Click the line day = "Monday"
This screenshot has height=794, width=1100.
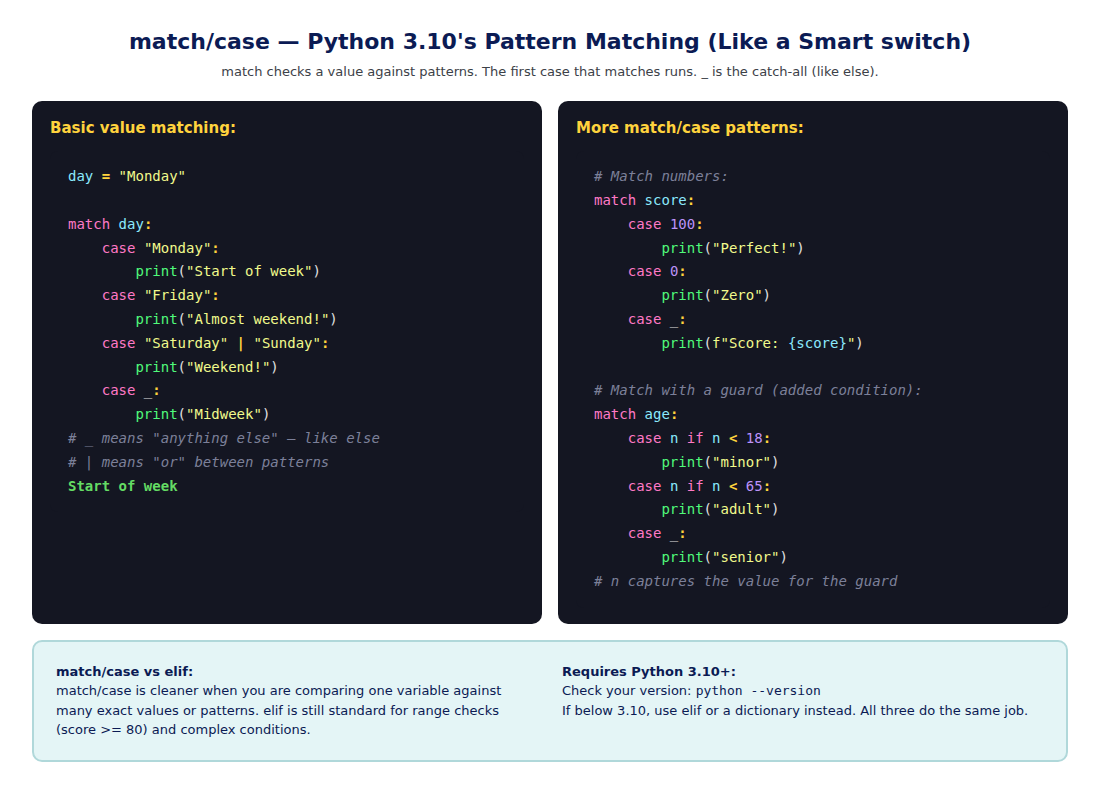126,176
